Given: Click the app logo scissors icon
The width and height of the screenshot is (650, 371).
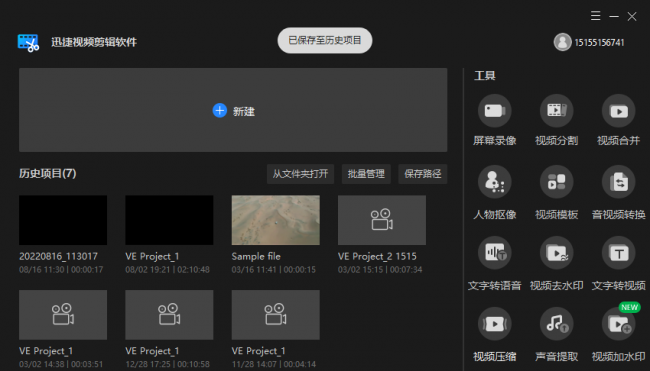Looking at the screenshot, I should tap(28, 42).
